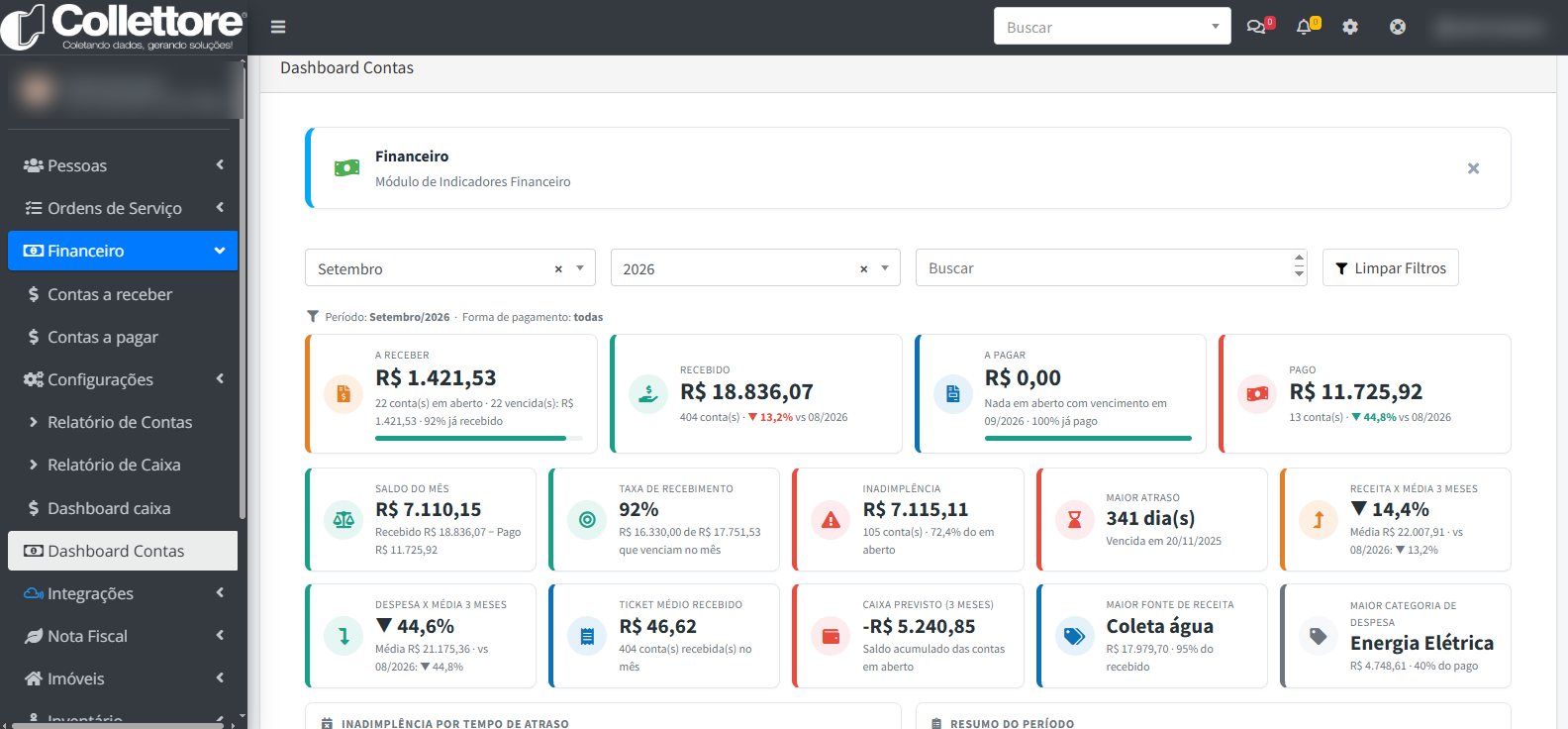Click the Ticket Médio Recebido receipt icon
This screenshot has width=1568, height=729.
pyautogui.click(x=587, y=636)
